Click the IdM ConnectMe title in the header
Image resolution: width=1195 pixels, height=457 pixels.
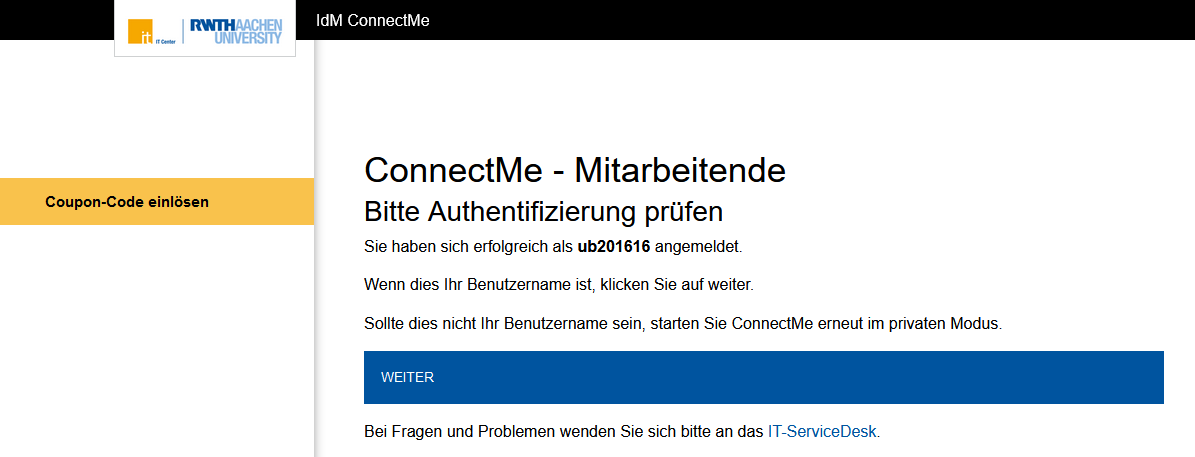pos(372,20)
